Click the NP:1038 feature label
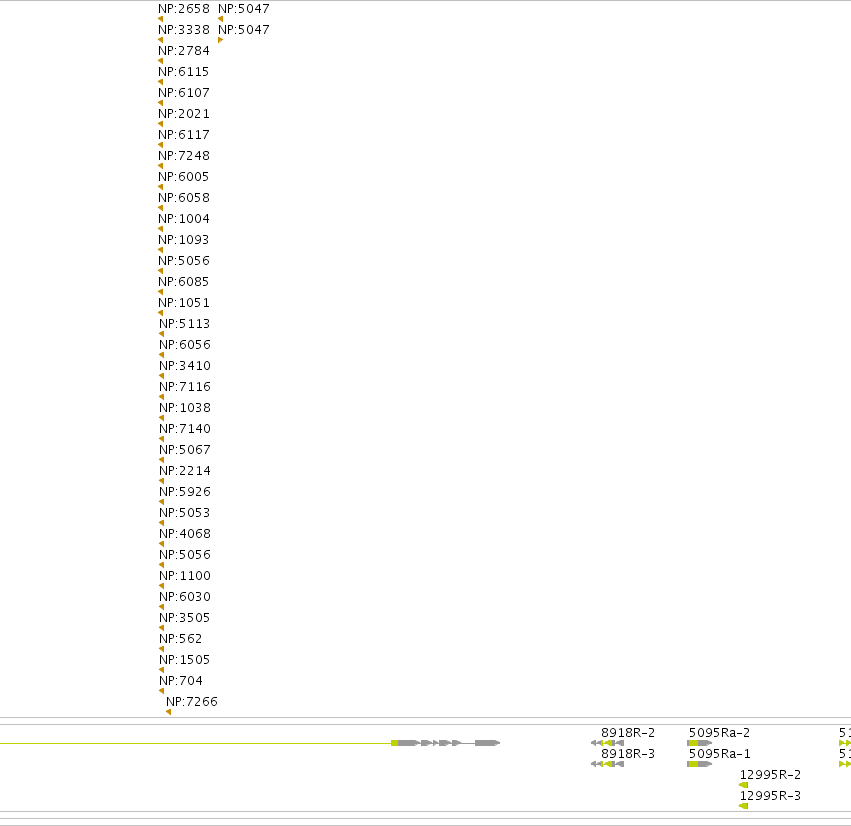Viewport: 851px width, 826px height. tap(185, 408)
